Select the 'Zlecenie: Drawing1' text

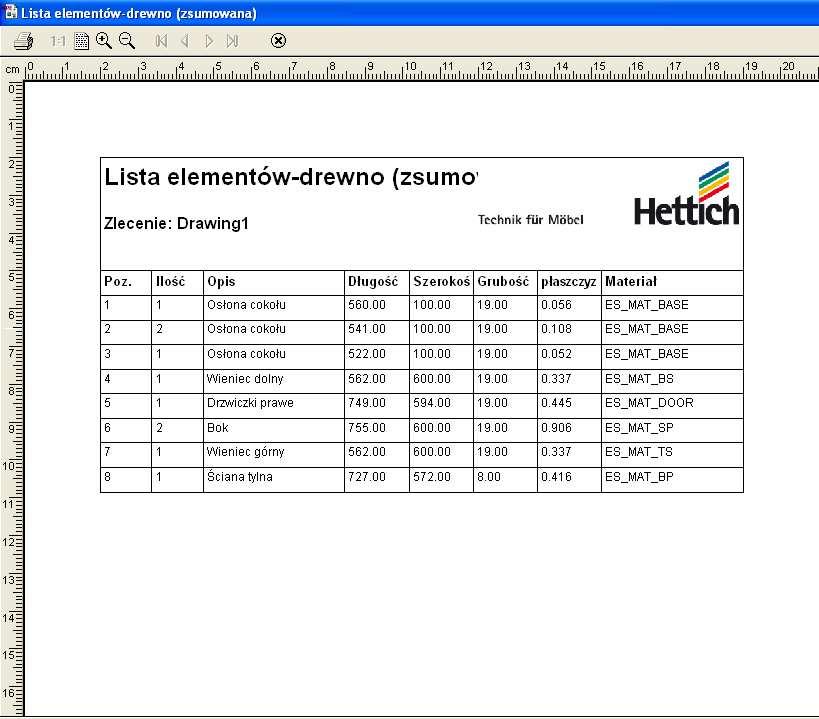[176, 223]
